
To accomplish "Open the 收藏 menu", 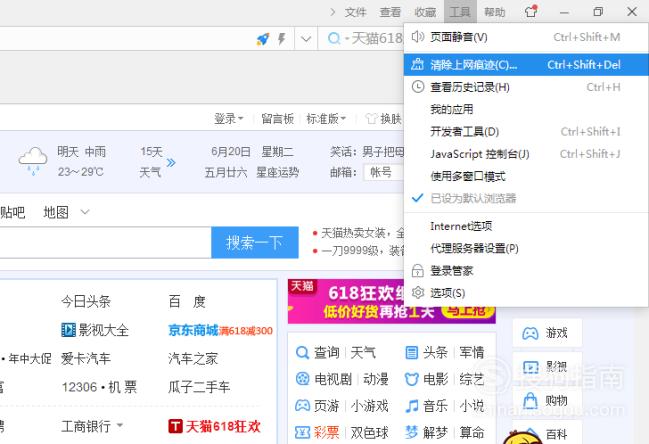I will (x=425, y=12).
